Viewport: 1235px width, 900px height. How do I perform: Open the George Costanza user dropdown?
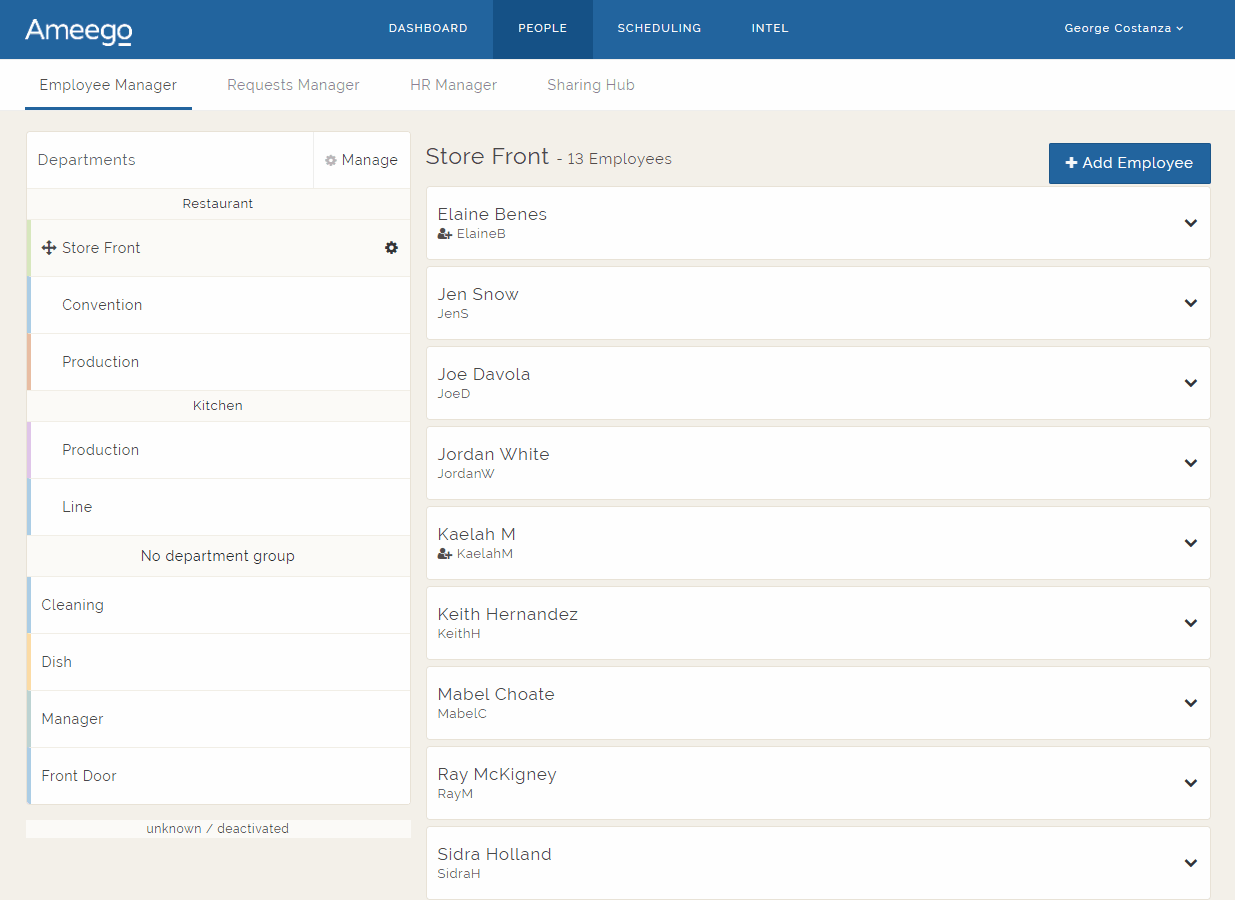pos(1123,28)
